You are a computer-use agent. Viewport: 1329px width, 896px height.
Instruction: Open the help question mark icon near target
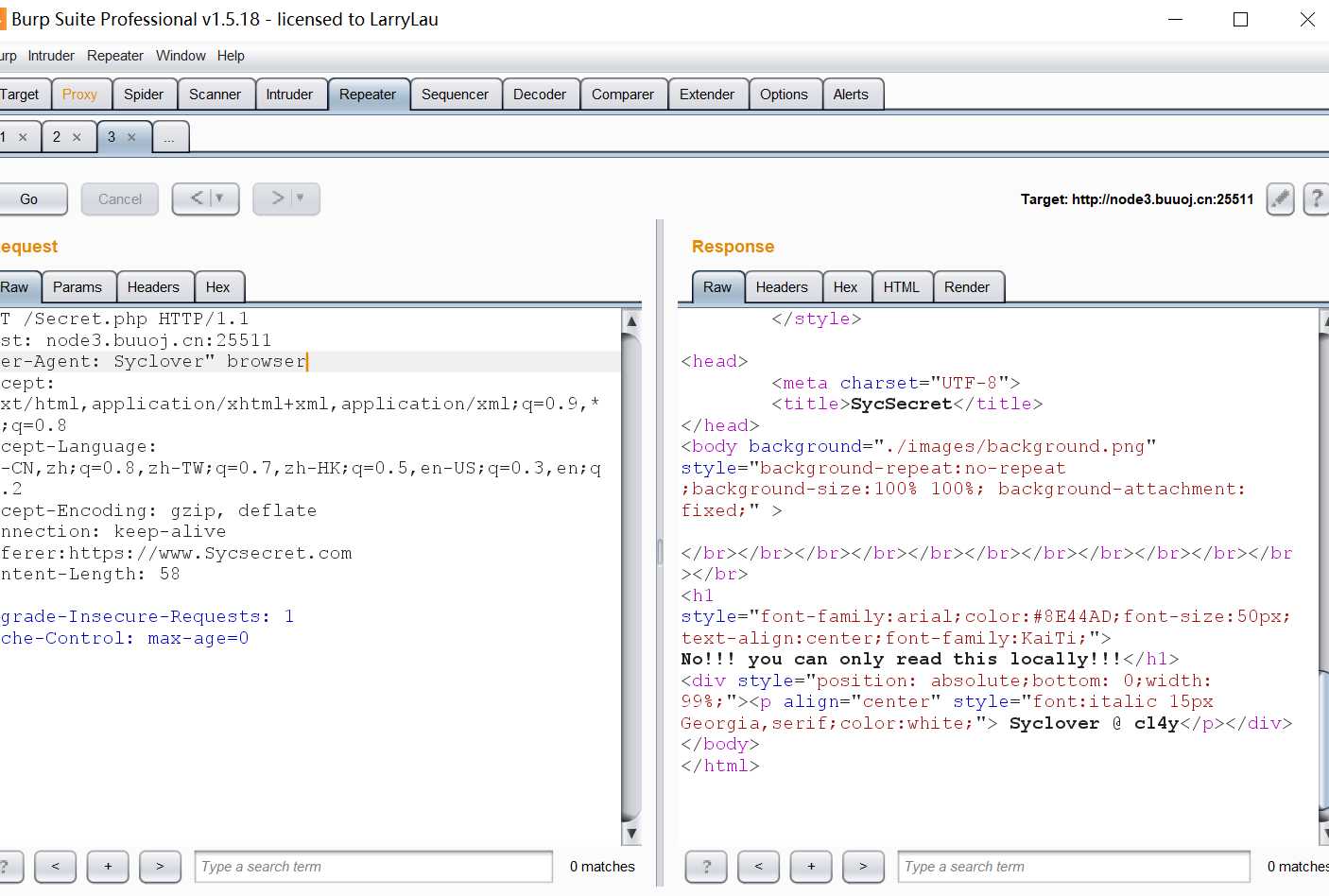(1317, 199)
